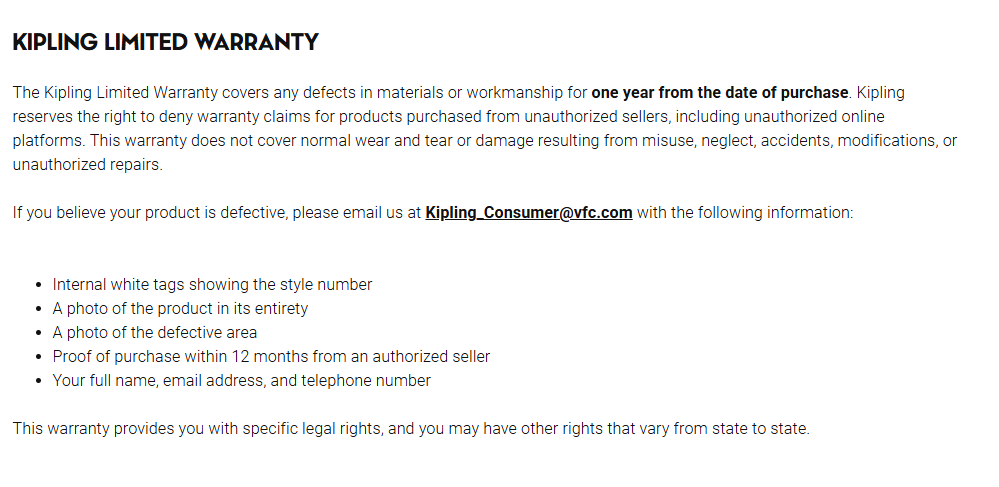999x487 pixels.
Task: Click the KIPLING LIMITED WARRANTY heading
Action: pos(165,42)
